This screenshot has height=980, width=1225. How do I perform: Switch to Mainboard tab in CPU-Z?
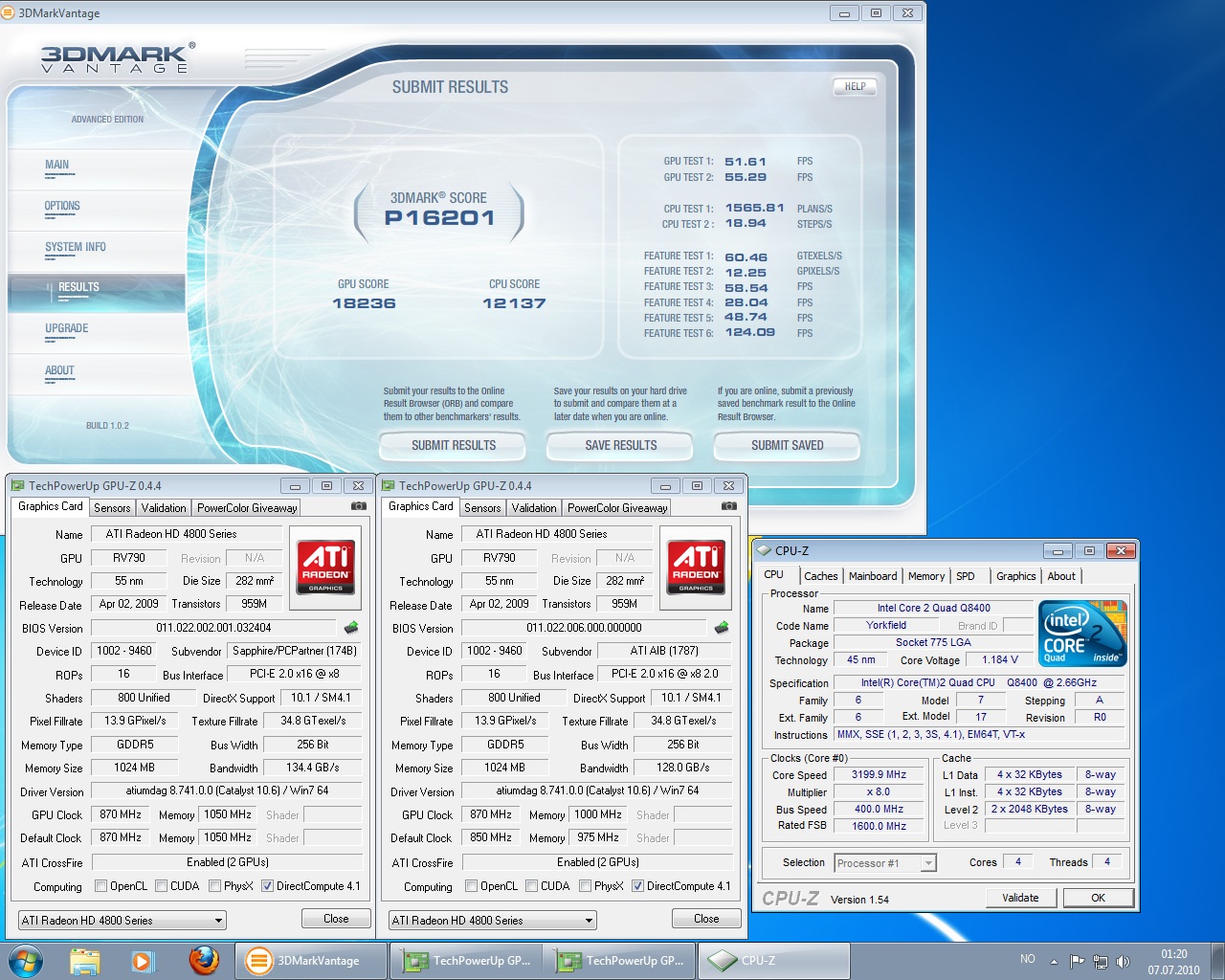[x=873, y=576]
